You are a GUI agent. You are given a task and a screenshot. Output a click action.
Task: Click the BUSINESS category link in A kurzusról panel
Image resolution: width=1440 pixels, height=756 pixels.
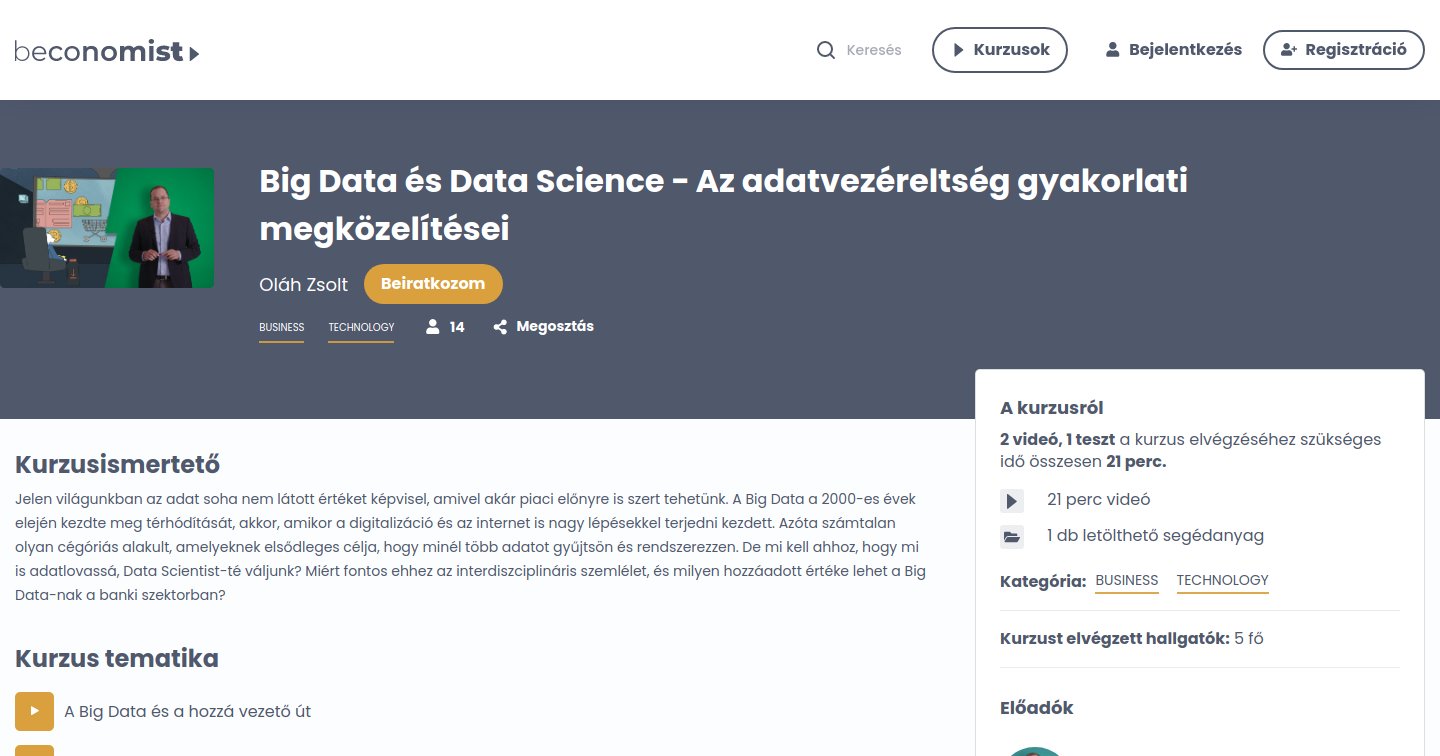[x=1127, y=580]
